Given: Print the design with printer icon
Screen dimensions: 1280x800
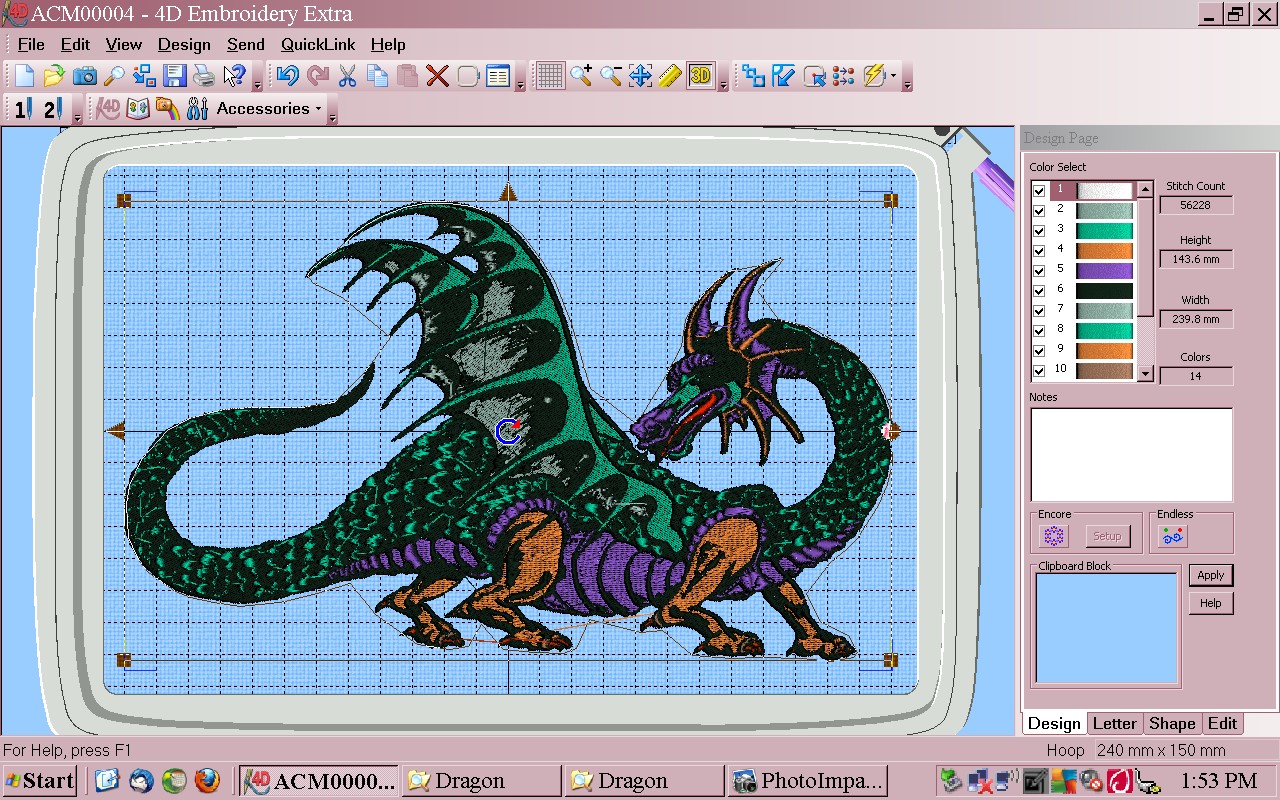Looking at the screenshot, I should pos(204,76).
